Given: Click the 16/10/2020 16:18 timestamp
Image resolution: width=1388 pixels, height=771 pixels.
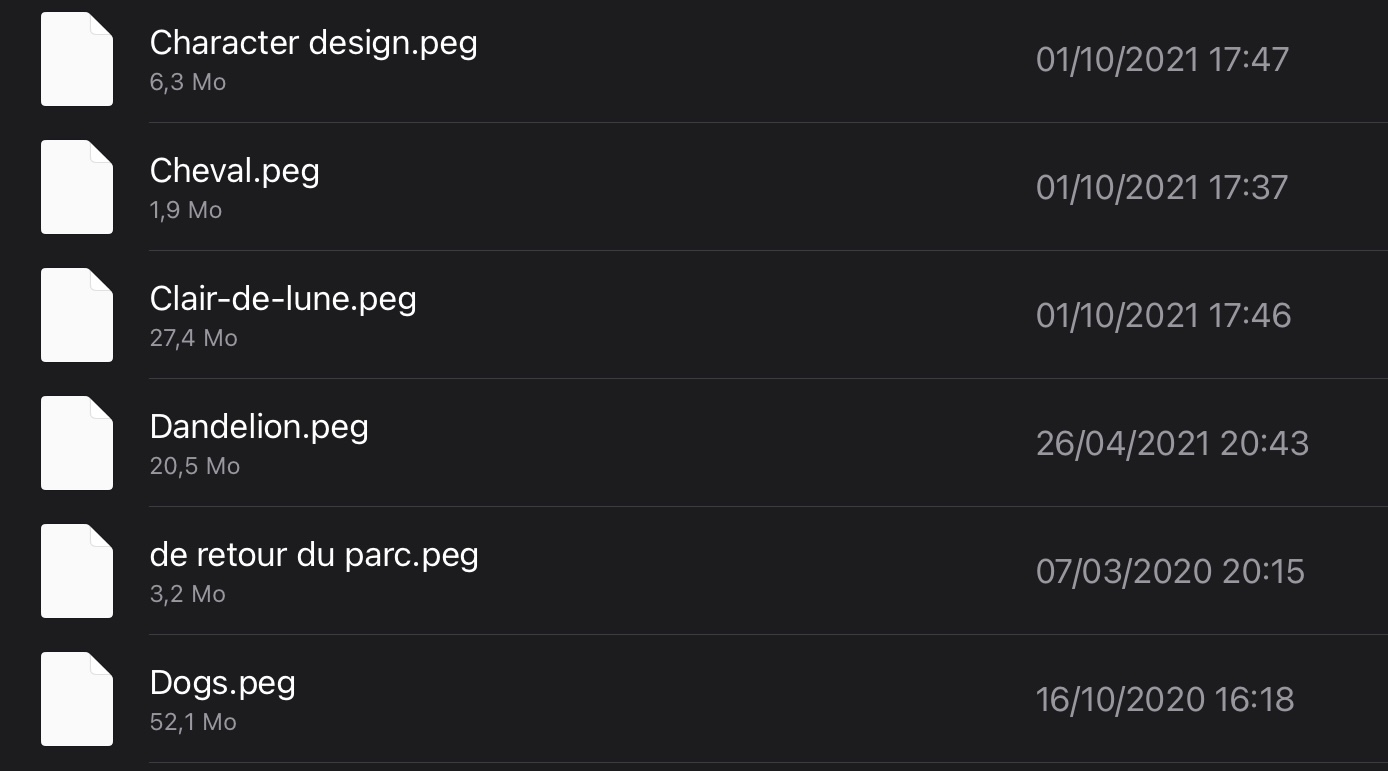Looking at the screenshot, I should (x=1162, y=699).
